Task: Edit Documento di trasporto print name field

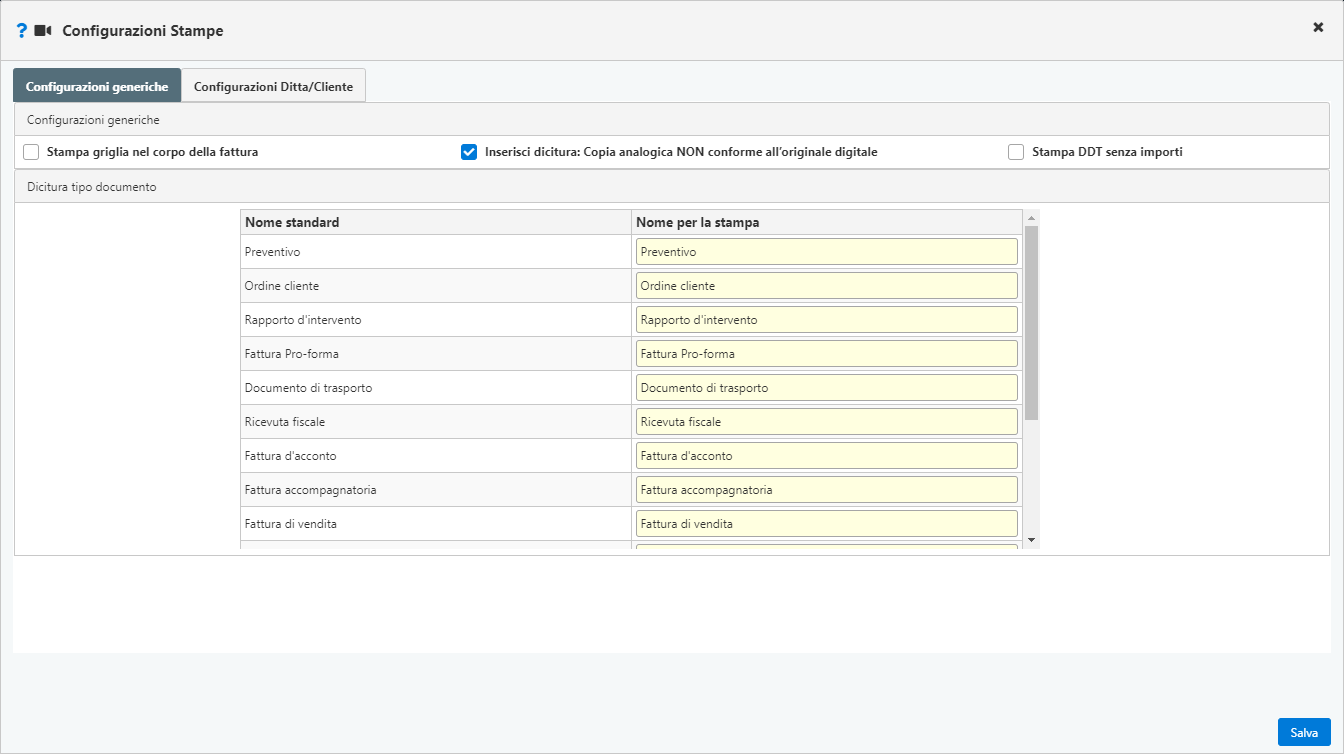Action: 826,388
